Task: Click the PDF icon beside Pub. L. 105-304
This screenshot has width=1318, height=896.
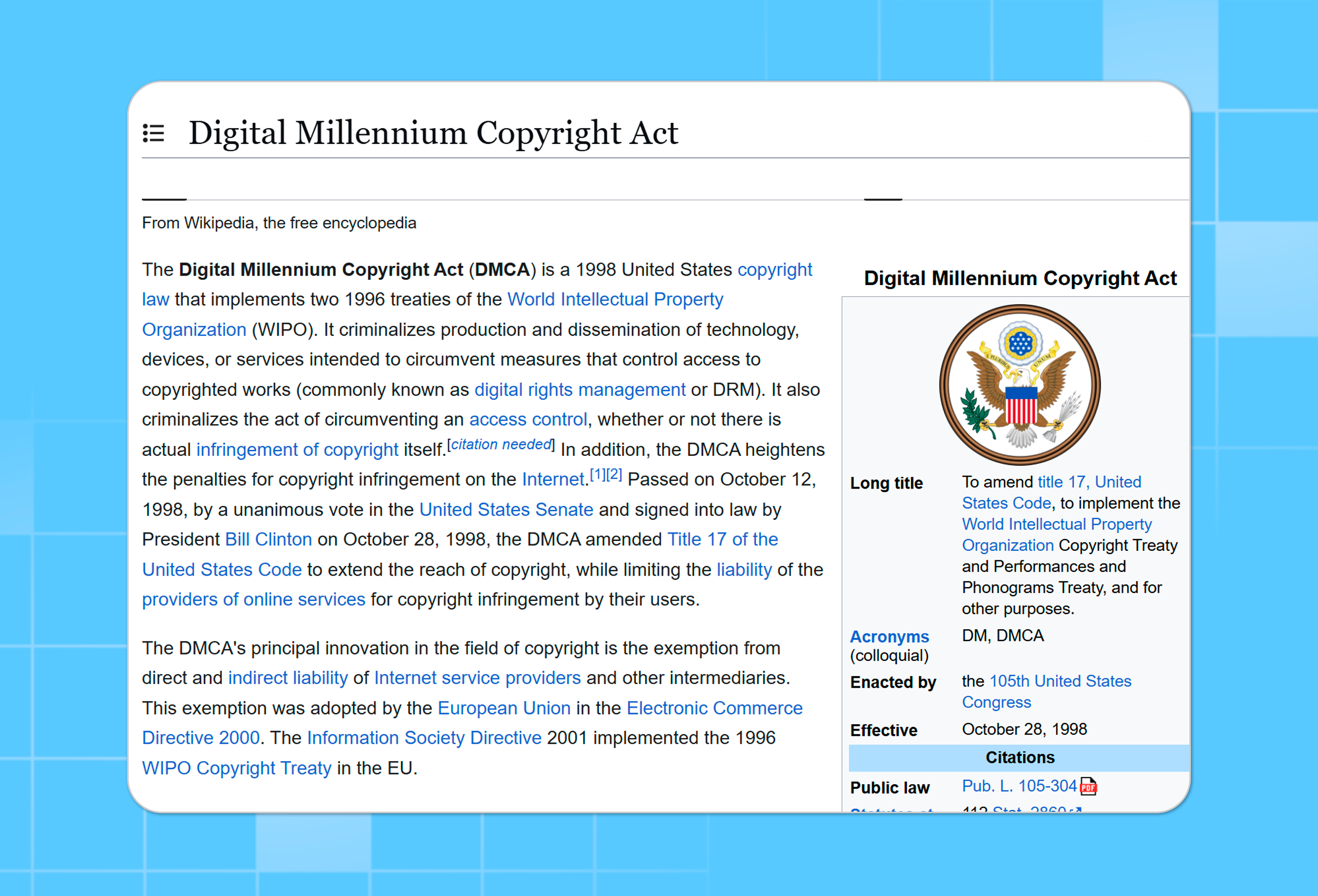Action: click(1088, 786)
